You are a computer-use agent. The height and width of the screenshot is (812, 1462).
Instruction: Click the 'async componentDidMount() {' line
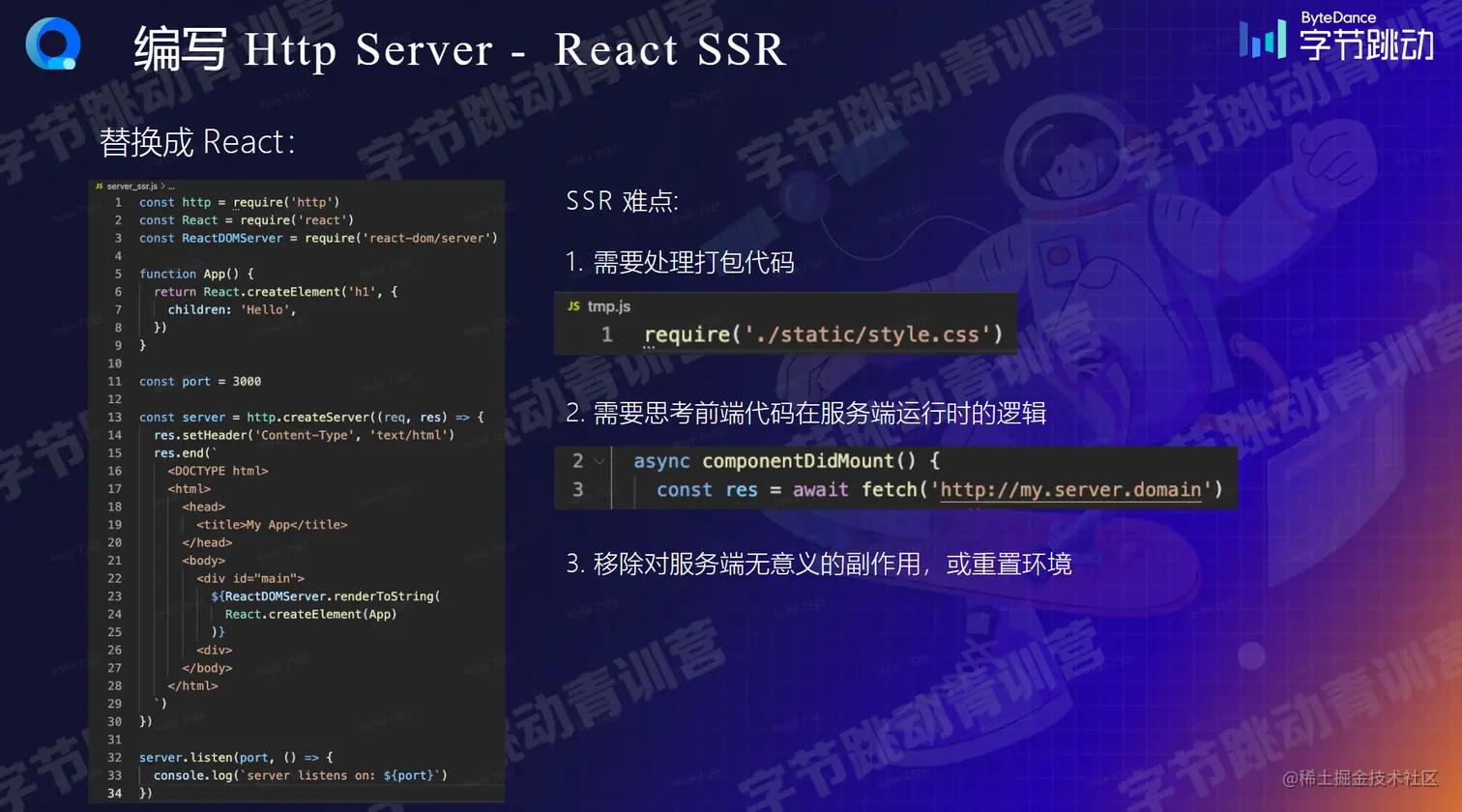coord(786,461)
